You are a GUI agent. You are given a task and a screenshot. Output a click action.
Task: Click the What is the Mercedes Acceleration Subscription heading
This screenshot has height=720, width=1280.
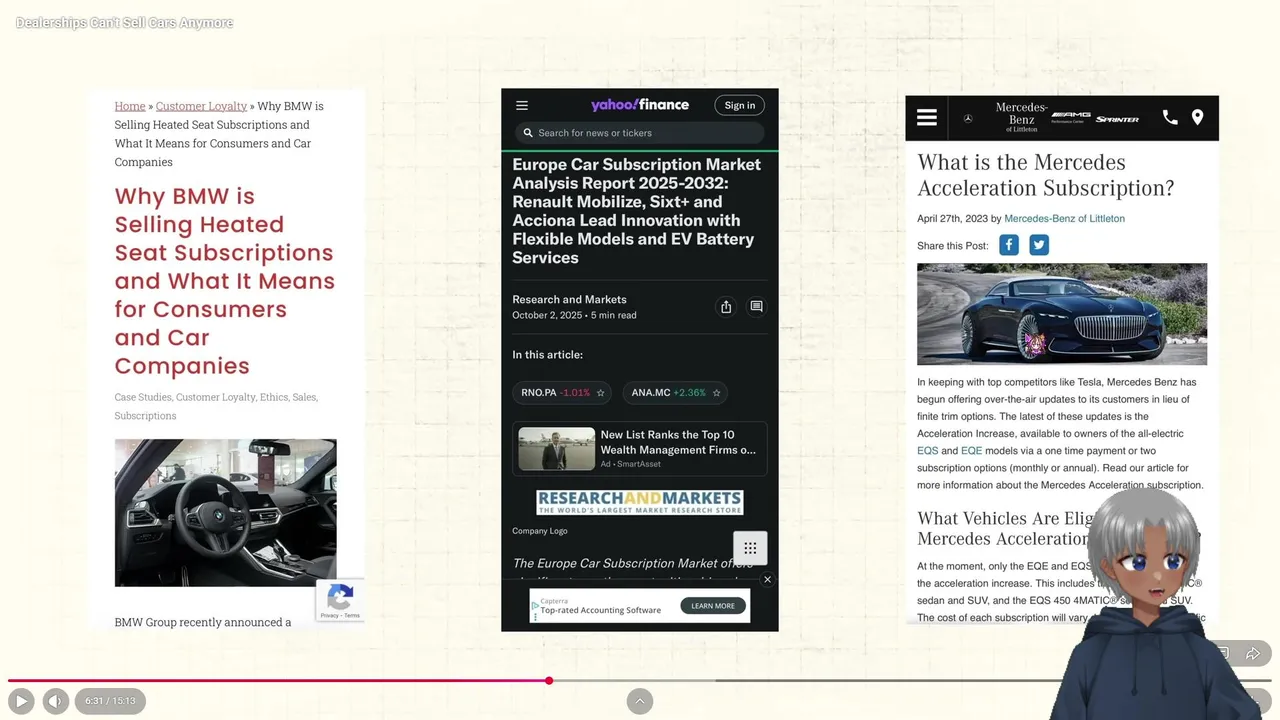click(1045, 175)
